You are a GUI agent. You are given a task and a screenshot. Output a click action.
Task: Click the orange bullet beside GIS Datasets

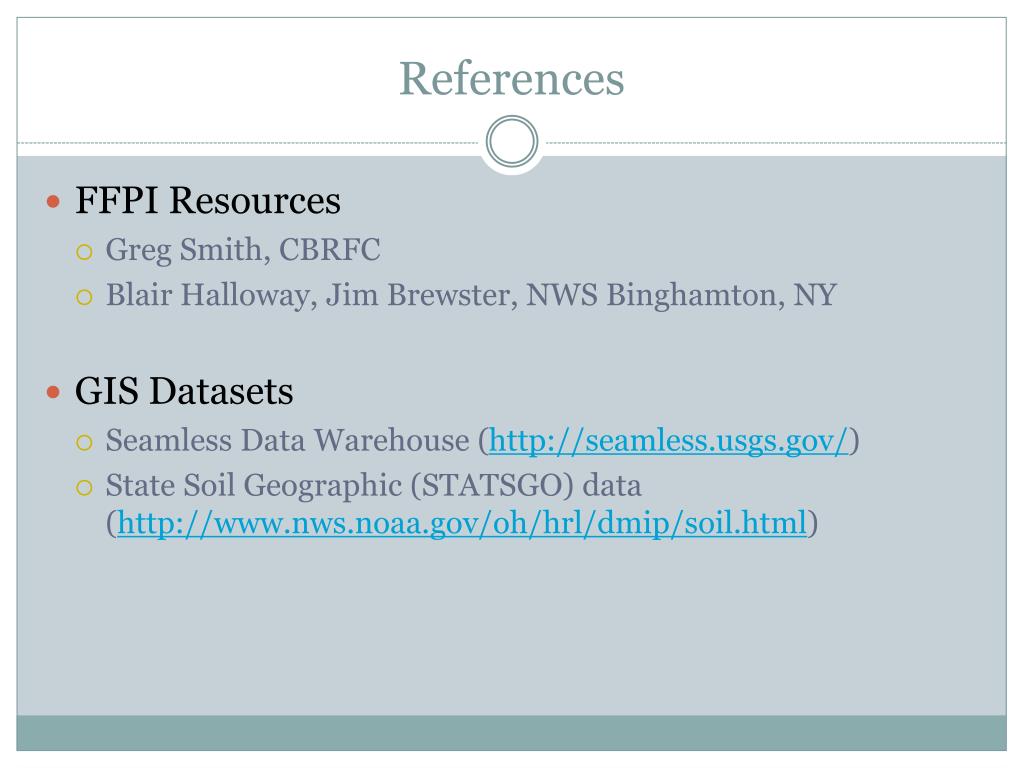coord(54,392)
